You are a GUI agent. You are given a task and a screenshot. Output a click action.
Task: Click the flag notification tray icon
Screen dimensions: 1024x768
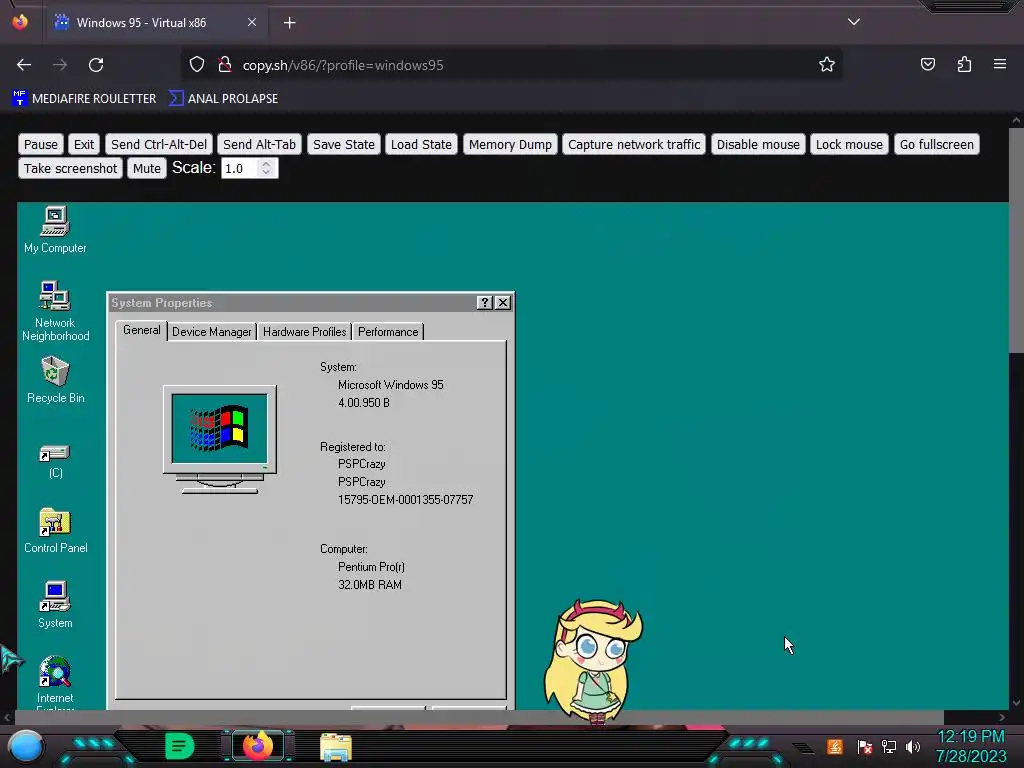click(865, 746)
